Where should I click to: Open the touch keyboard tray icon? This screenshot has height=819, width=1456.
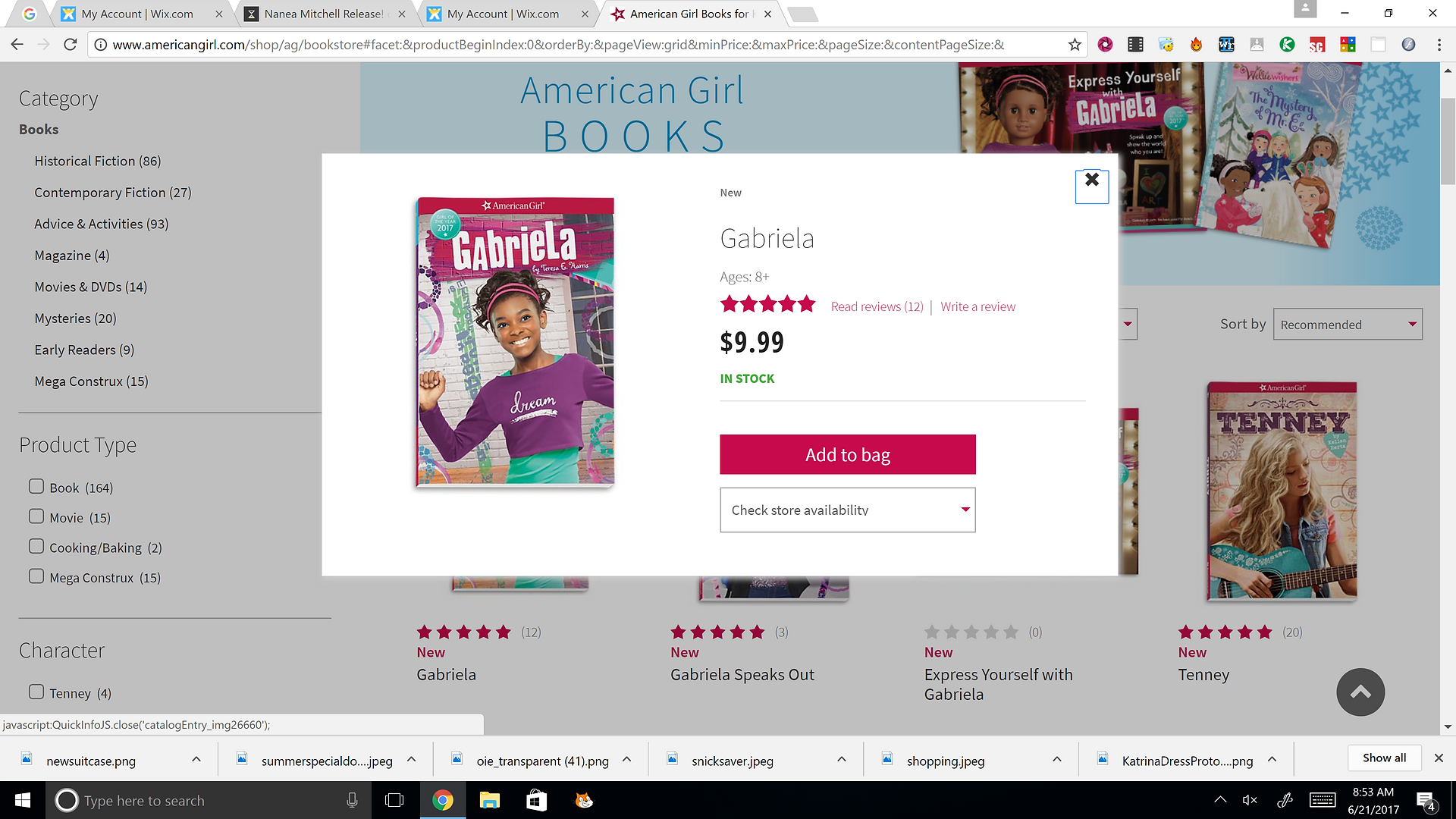(x=1323, y=800)
